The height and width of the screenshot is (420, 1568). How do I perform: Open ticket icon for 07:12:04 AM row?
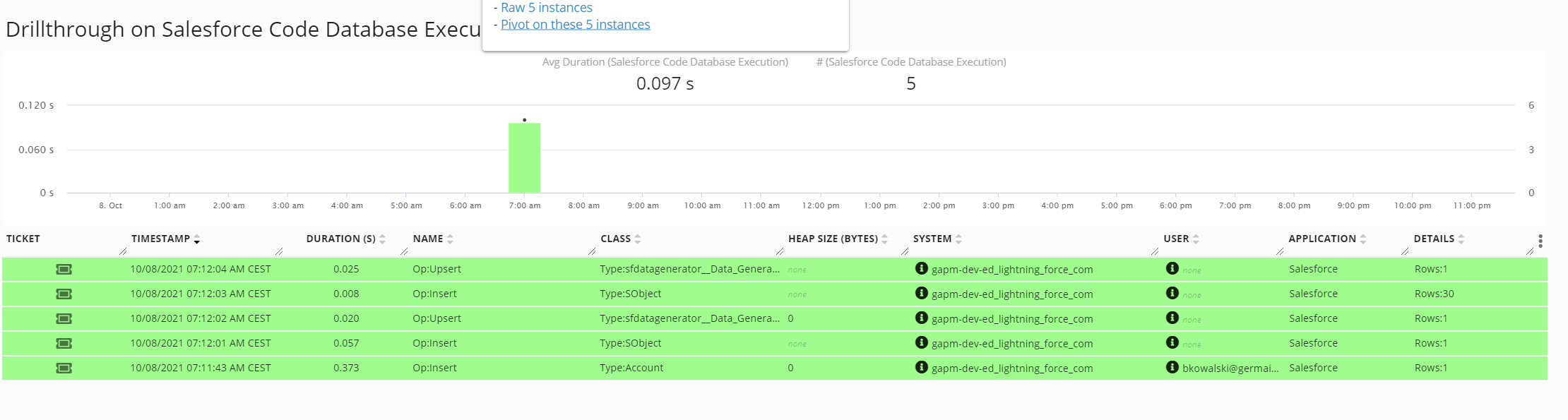tap(64, 269)
